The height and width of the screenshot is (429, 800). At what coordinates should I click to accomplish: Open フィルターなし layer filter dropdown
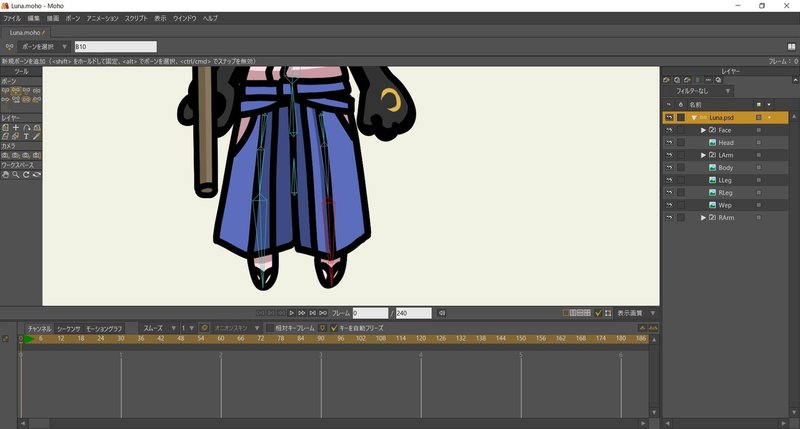[x=698, y=91]
